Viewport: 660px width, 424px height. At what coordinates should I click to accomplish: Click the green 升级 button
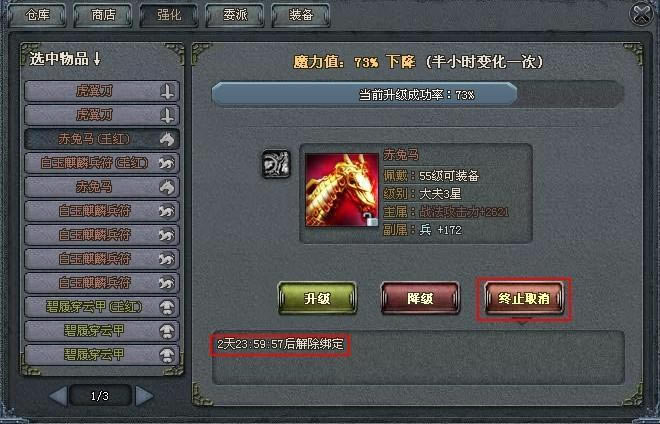point(317,299)
